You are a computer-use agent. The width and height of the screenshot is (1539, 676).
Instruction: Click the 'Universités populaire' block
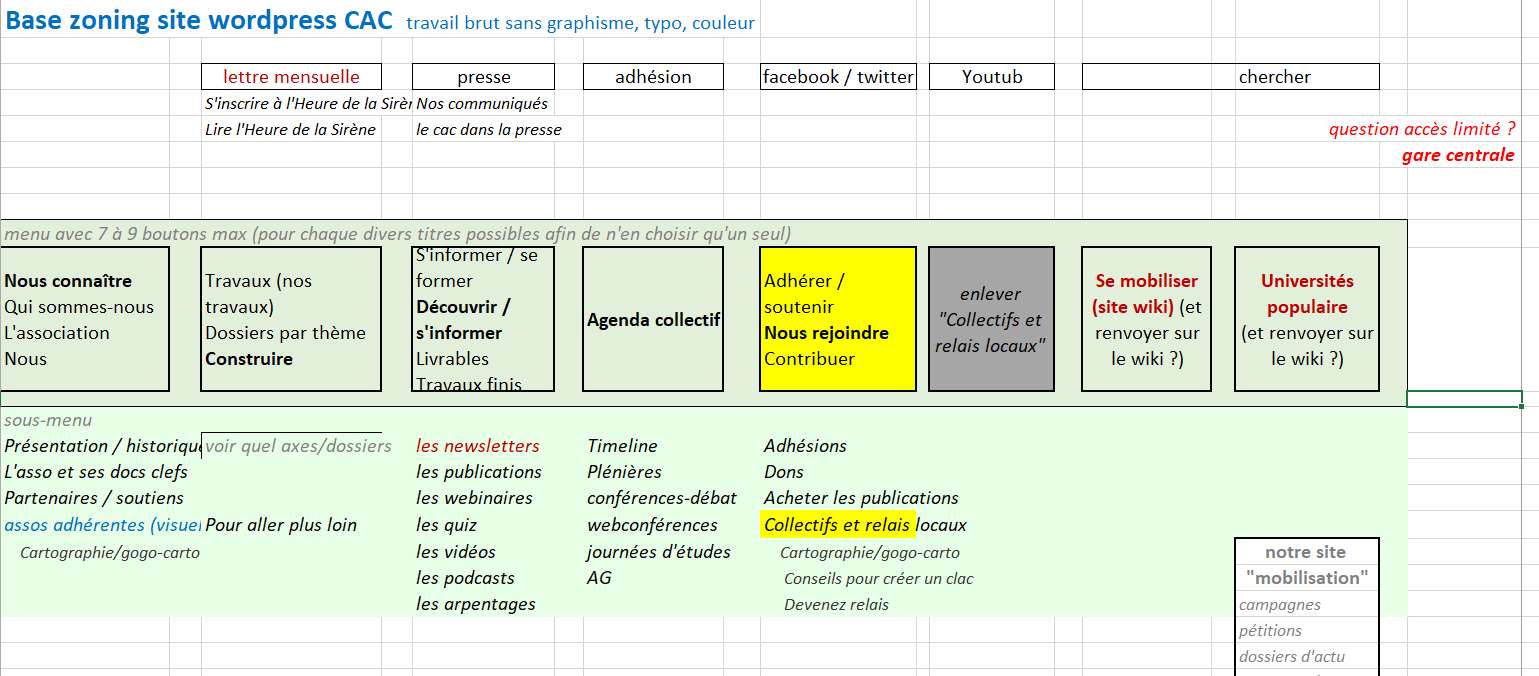(x=1307, y=319)
